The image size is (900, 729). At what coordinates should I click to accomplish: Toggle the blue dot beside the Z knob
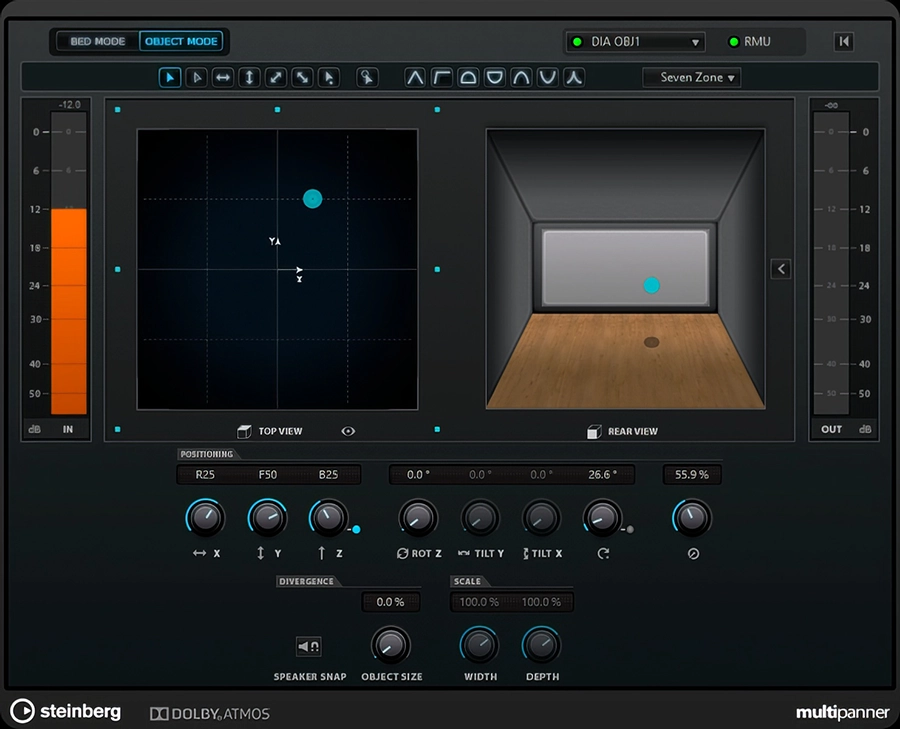(356, 529)
